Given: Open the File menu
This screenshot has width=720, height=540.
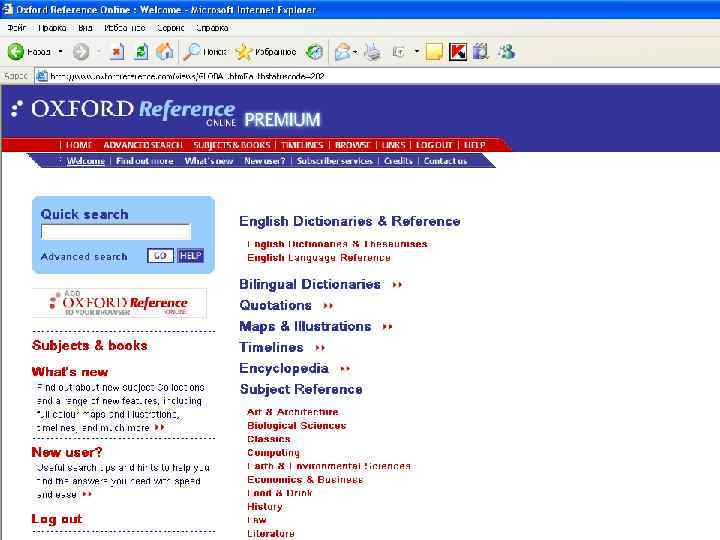Looking at the screenshot, I should [17, 28].
